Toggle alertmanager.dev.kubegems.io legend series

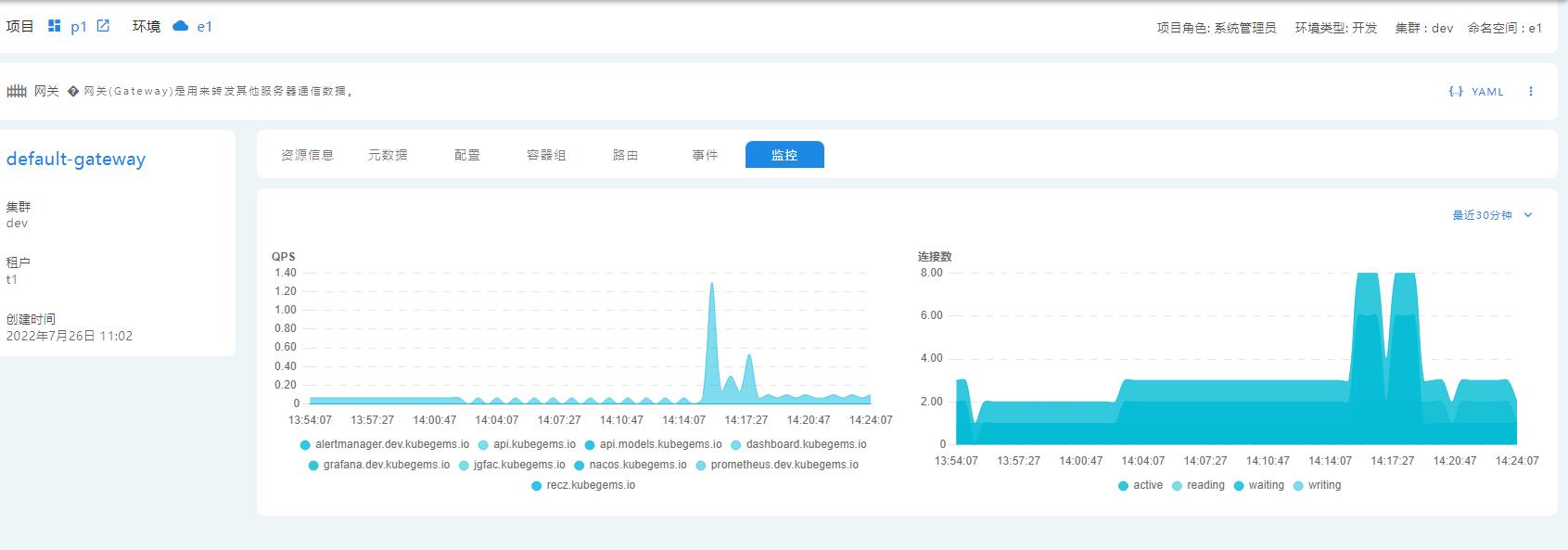coord(385,444)
